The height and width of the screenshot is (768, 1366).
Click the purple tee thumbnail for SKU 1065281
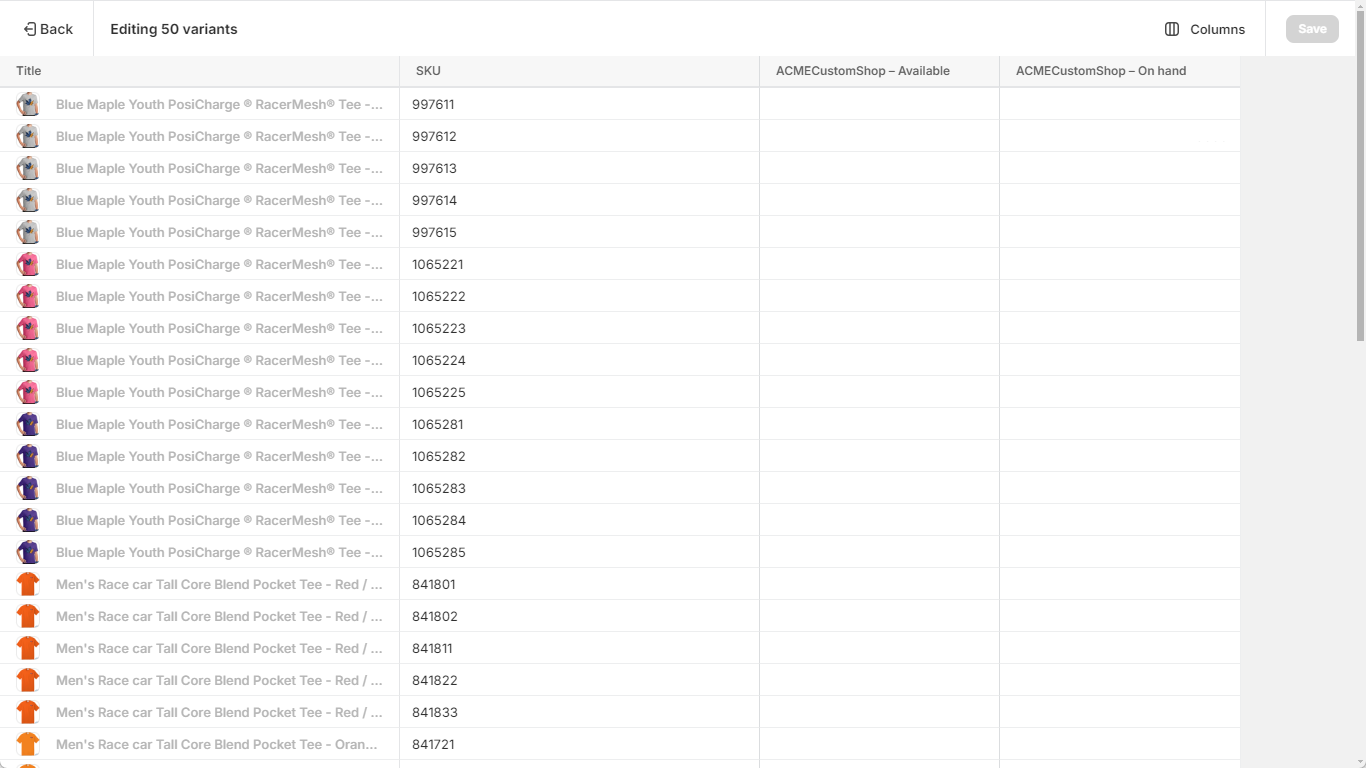pos(27,424)
